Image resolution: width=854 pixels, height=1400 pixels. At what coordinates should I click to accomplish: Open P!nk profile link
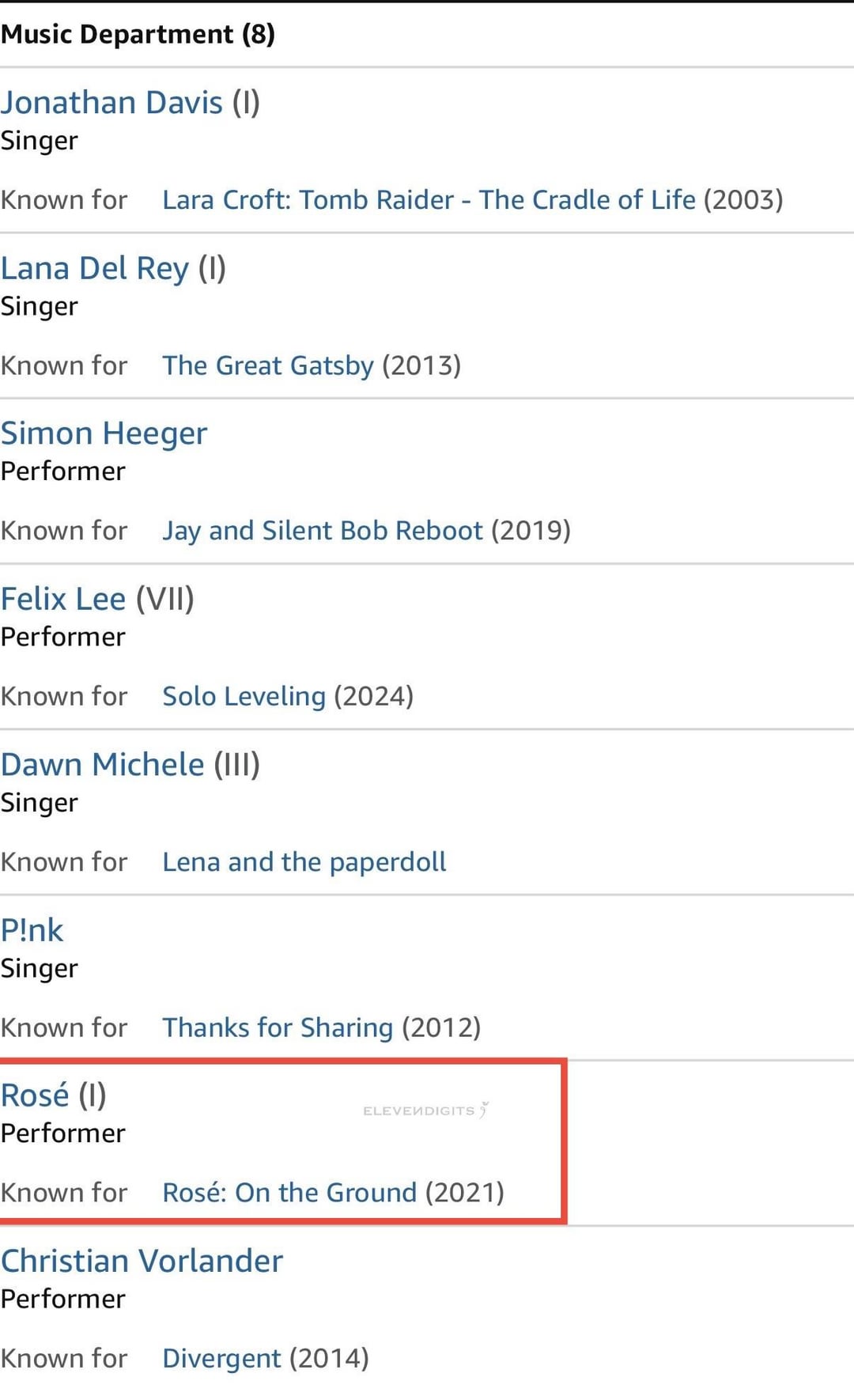coord(32,930)
